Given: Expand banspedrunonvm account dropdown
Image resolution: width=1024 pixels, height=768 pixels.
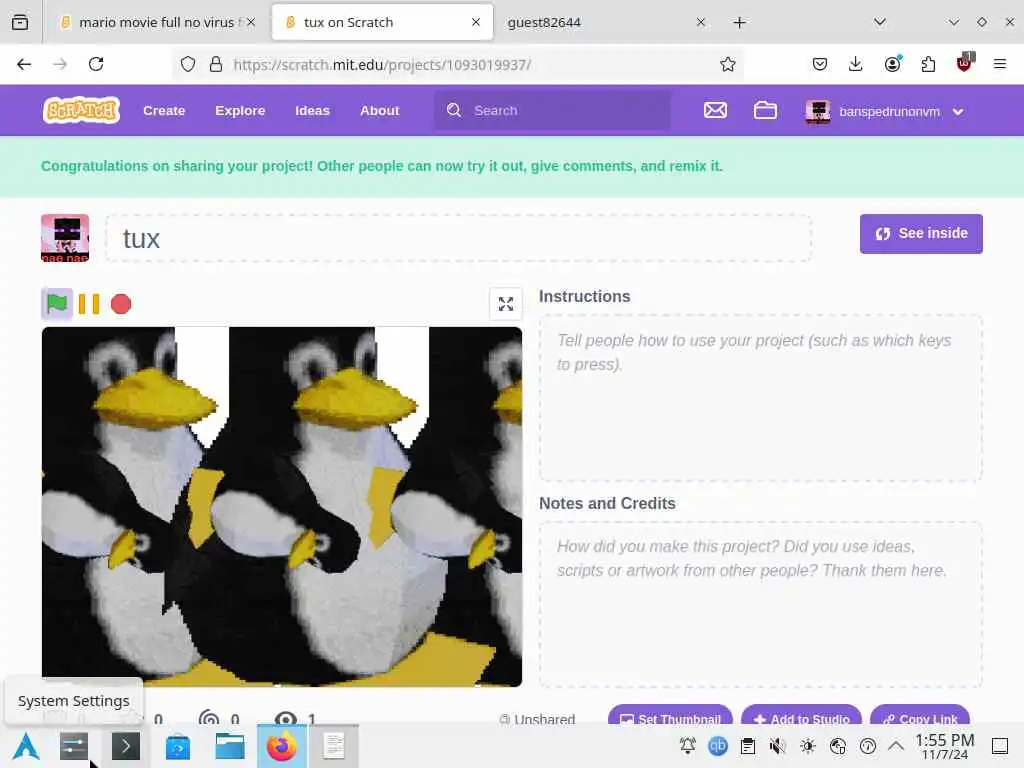Looking at the screenshot, I should (885, 112).
